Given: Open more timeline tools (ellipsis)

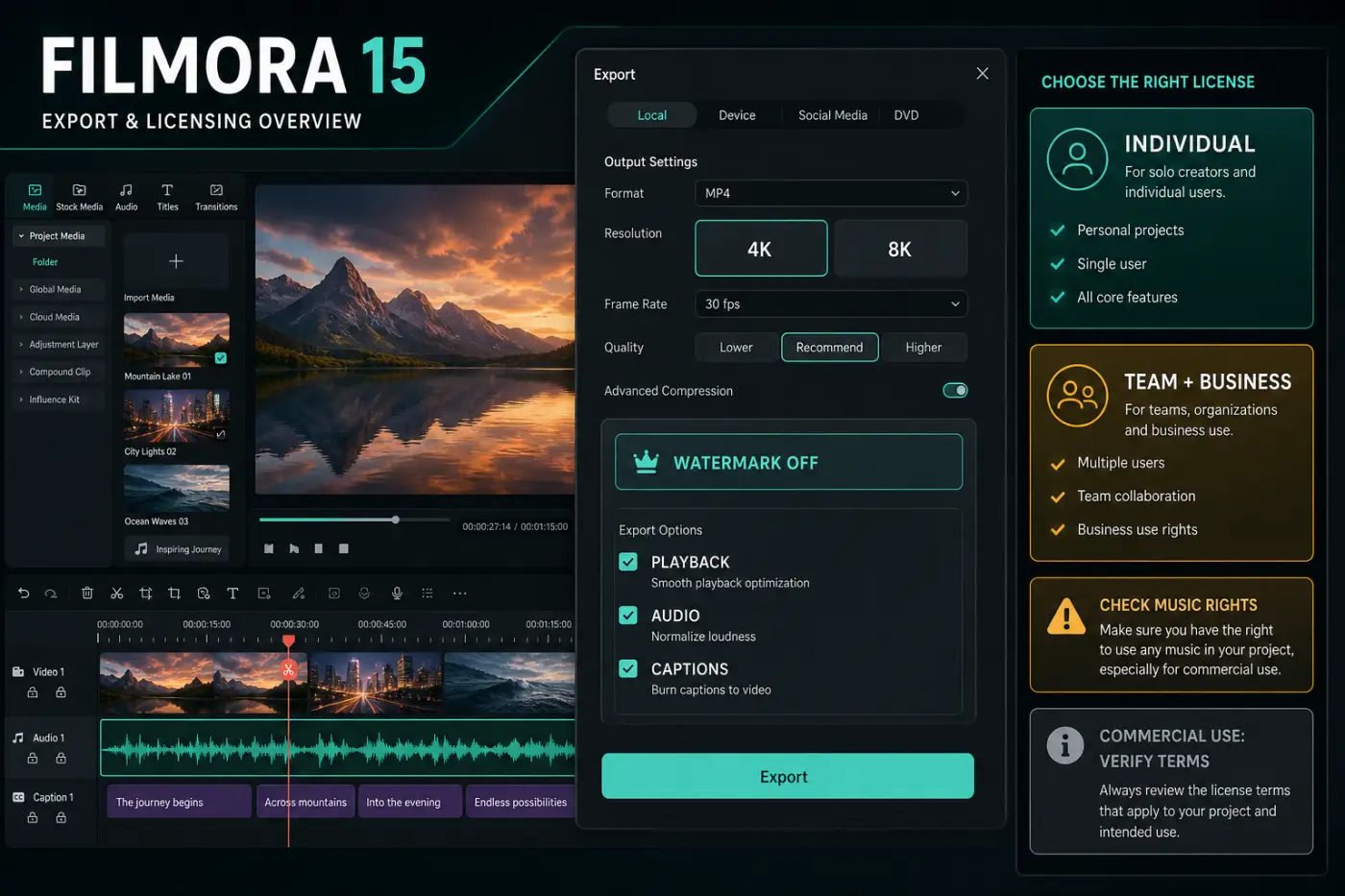Looking at the screenshot, I should [460, 593].
